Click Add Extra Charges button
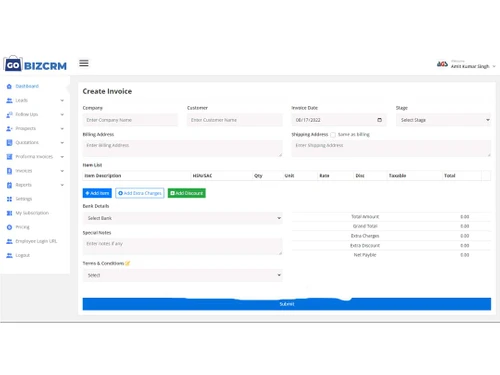 coord(140,193)
